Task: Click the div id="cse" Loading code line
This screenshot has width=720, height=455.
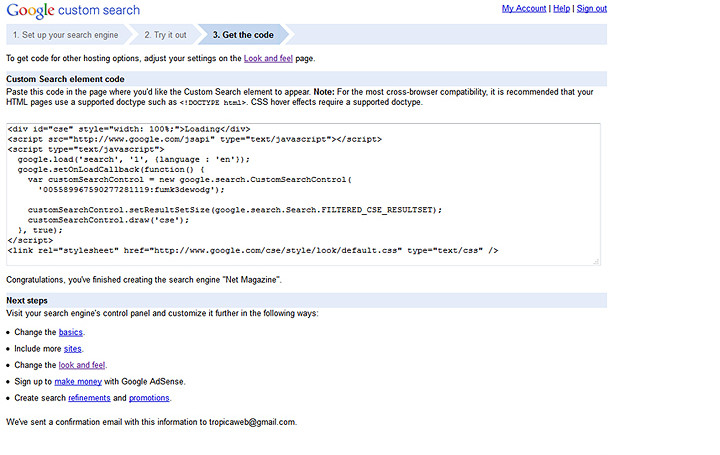Action: coord(129,129)
